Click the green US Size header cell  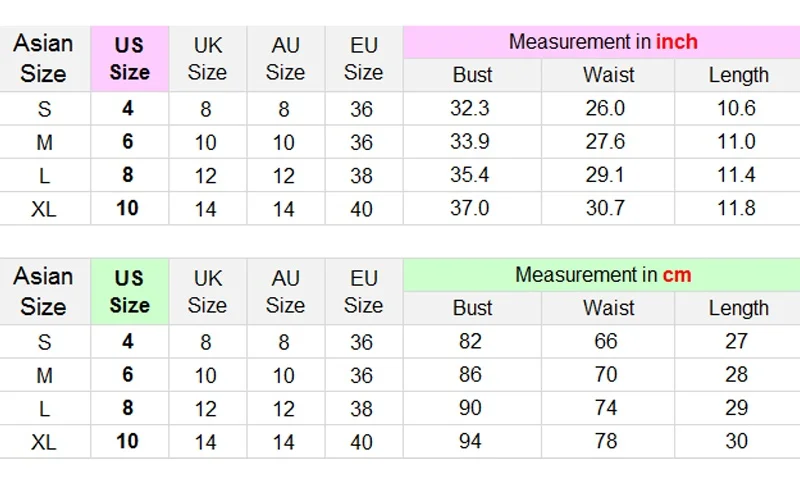click(130, 292)
